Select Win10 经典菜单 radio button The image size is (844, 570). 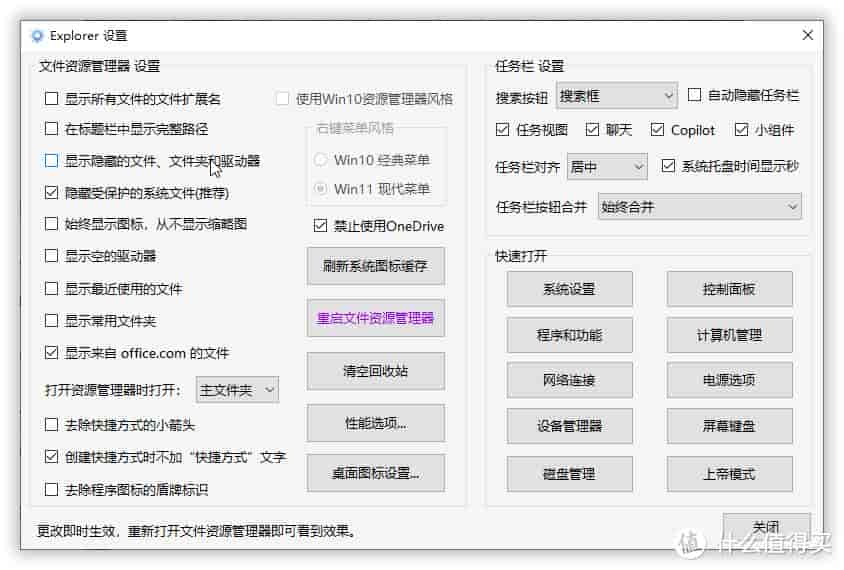click(x=320, y=160)
